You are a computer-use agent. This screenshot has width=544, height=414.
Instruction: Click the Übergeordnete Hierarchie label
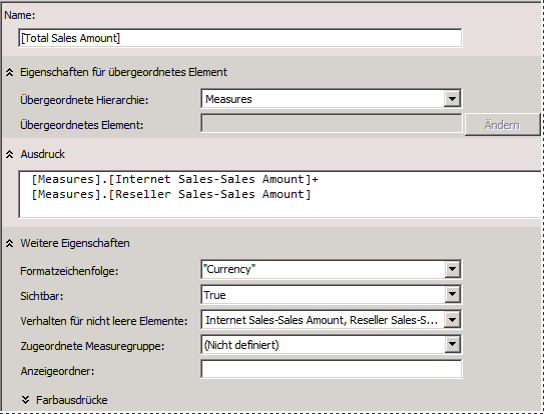(x=84, y=100)
